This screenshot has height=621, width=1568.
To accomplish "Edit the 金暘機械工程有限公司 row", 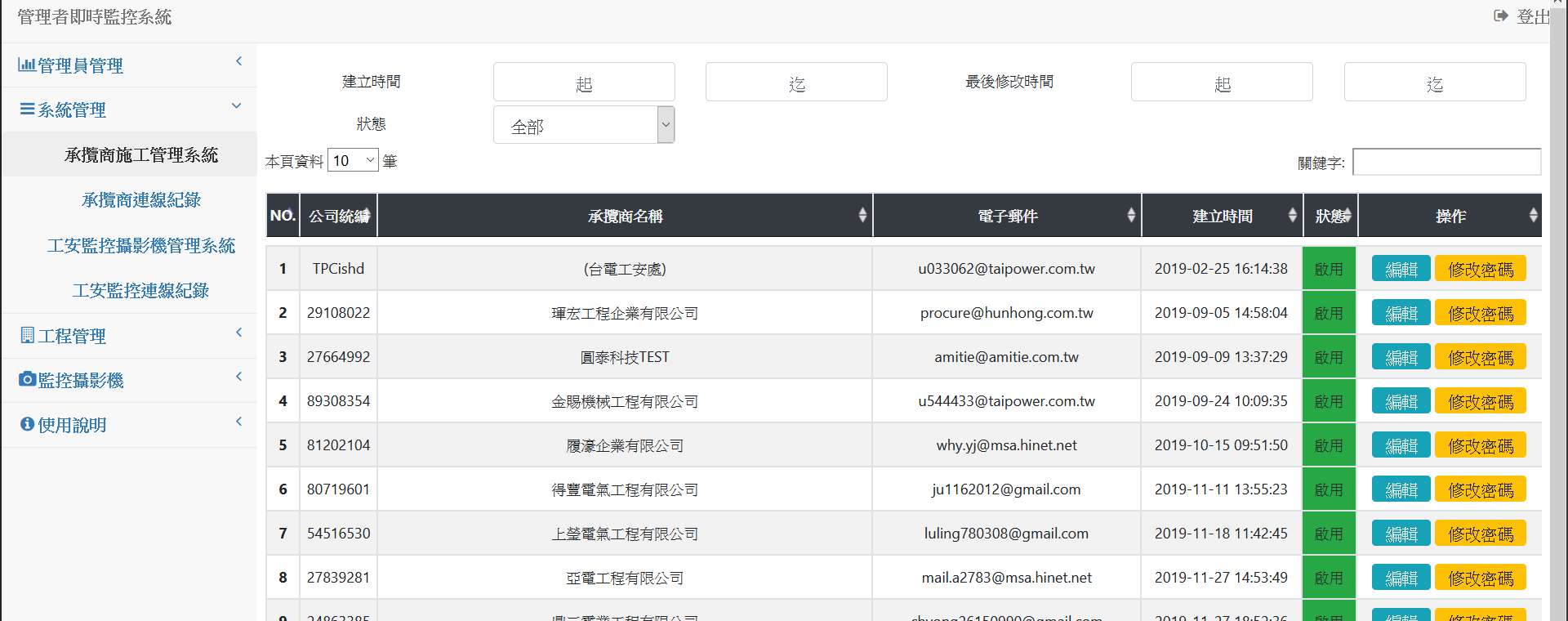I will [x=1401, y=401].
